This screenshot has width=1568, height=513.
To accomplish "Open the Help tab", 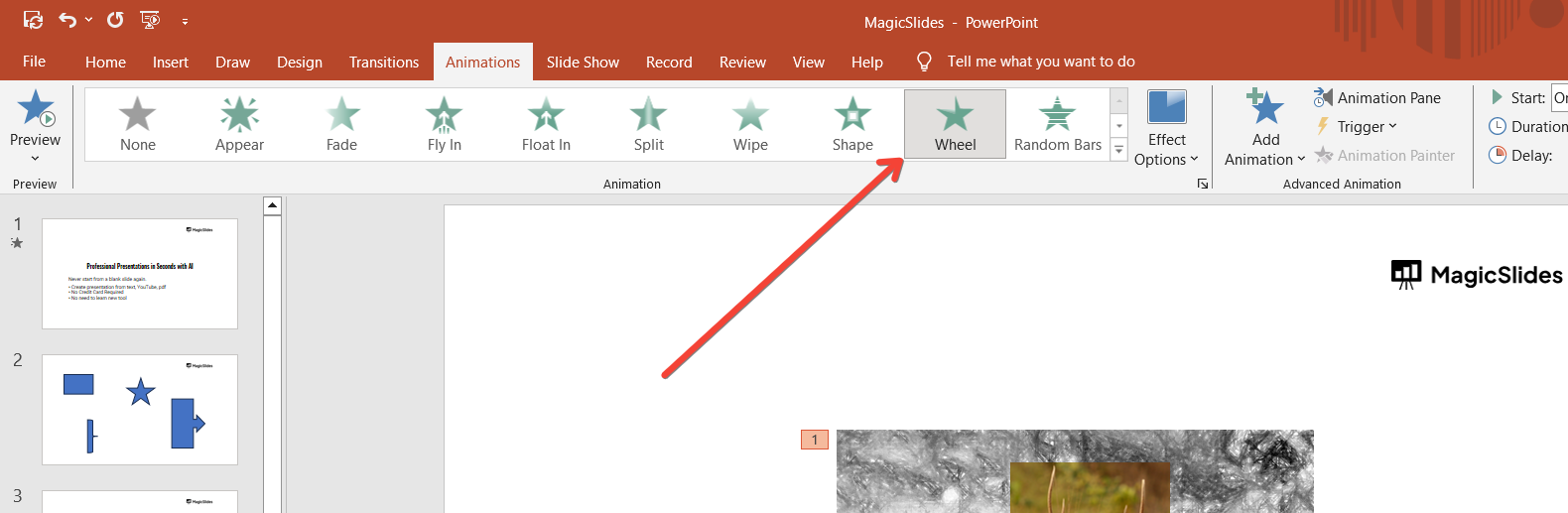I will click(x=867, y=62).
